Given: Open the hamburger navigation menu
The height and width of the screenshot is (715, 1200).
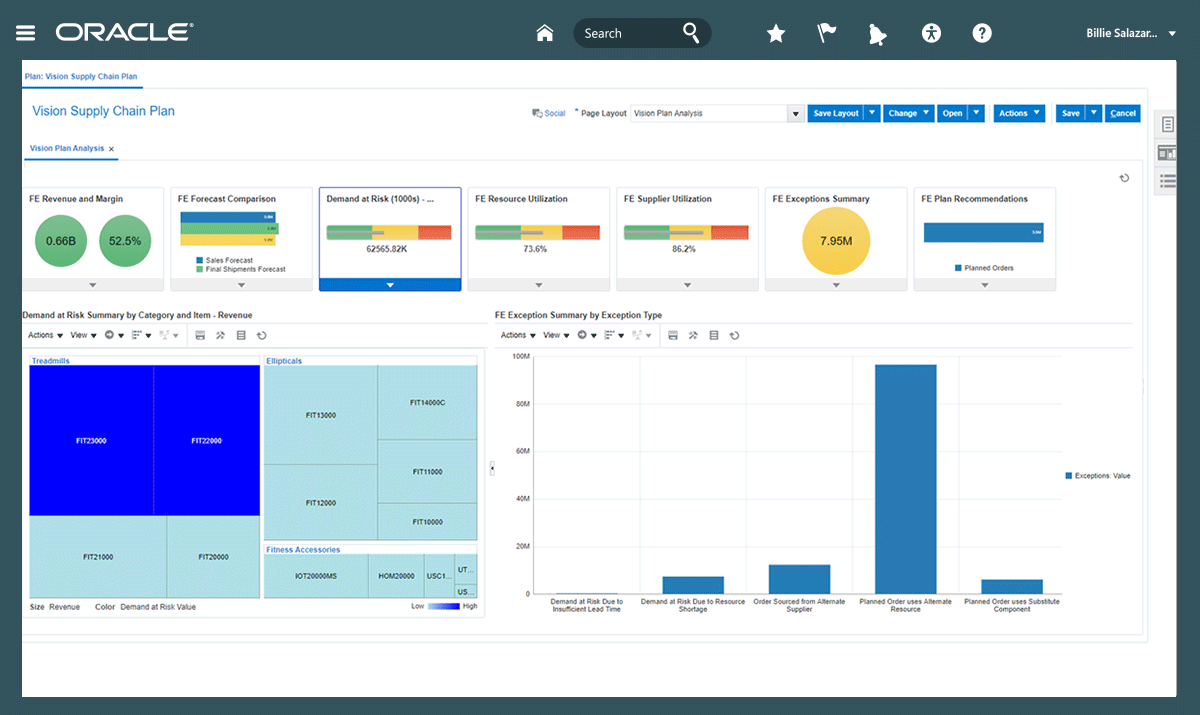Looking at the screenshot, I should 26,33.
